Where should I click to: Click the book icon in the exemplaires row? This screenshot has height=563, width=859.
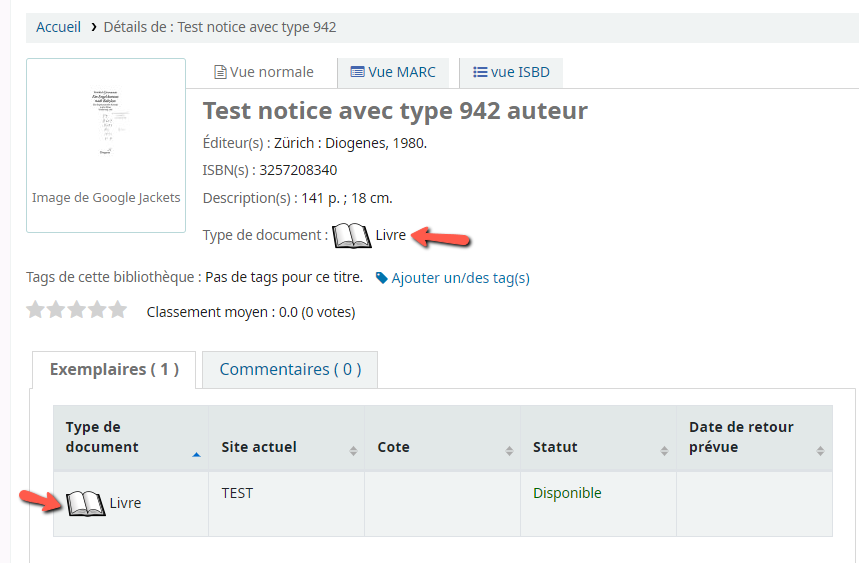86,504
